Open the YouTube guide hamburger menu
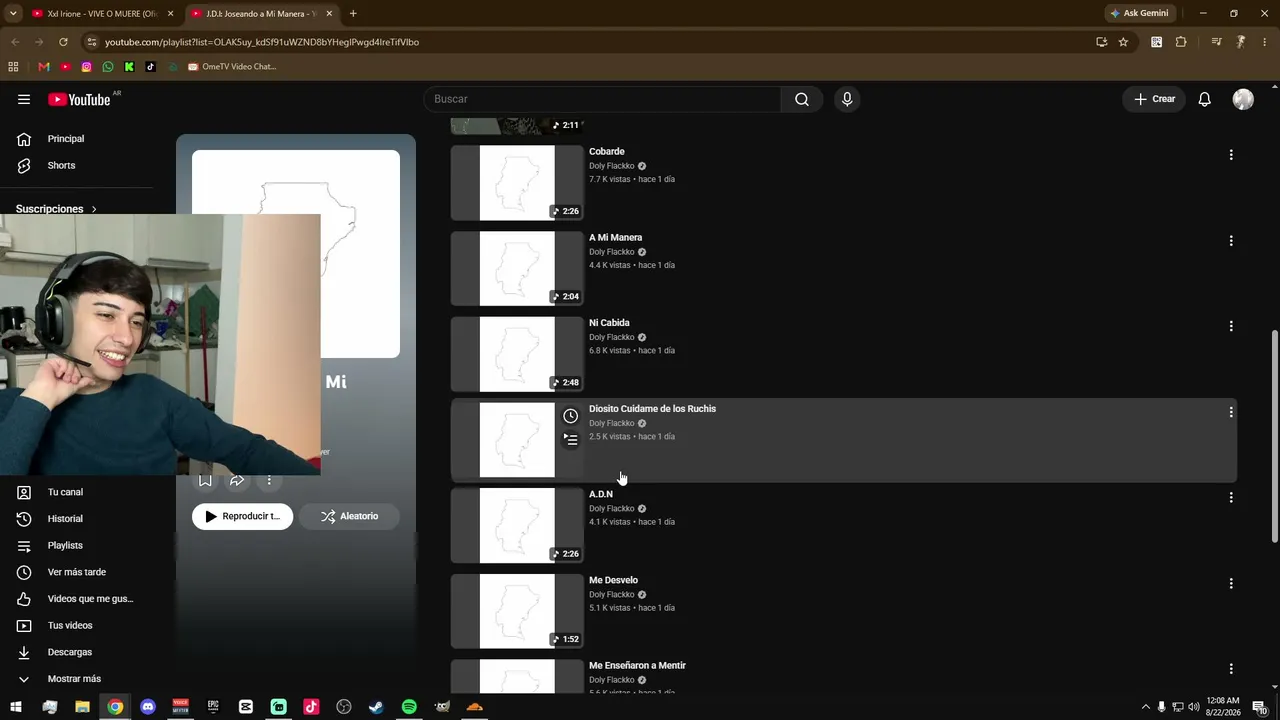The image size is (1280, 720). tap(24, 99)
